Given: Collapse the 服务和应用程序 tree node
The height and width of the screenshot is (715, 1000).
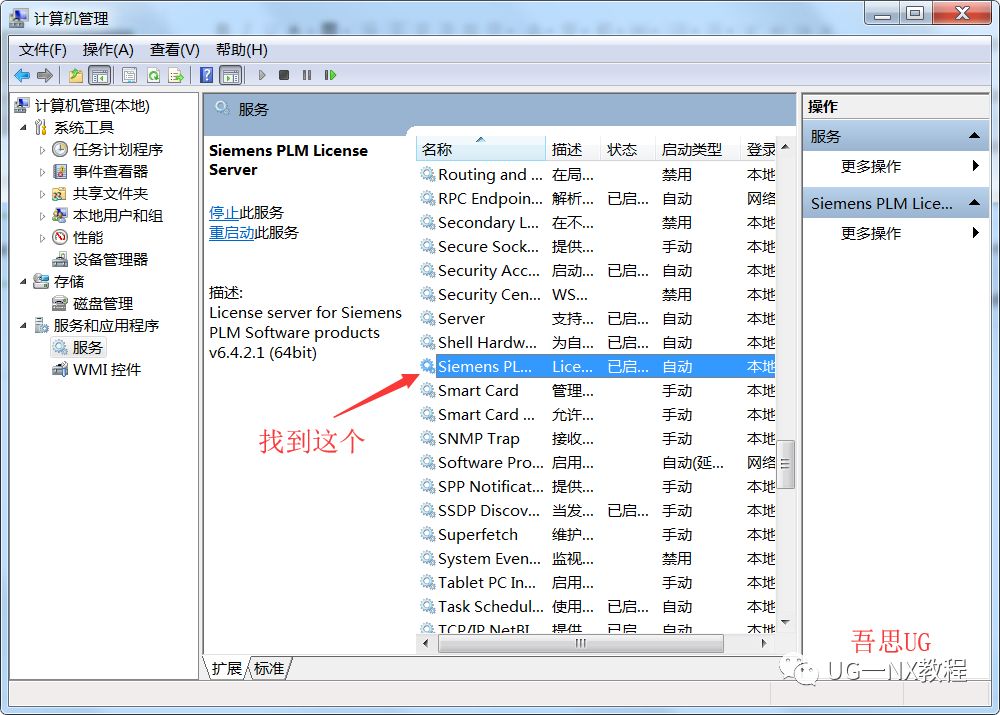Looking at the screenshot, I should [24, 325].
